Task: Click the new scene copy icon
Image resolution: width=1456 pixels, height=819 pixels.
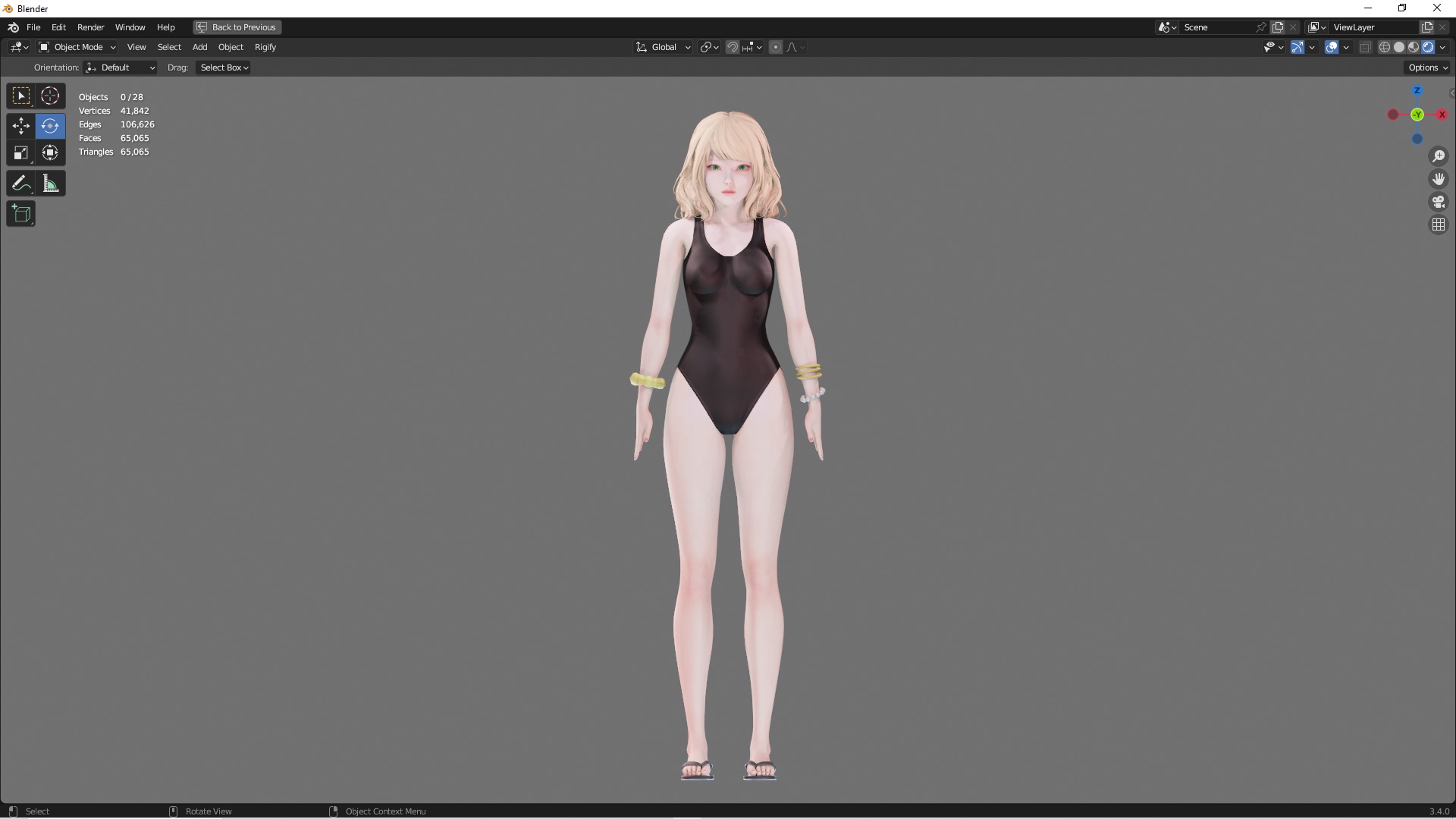Action: (1278, 27)
